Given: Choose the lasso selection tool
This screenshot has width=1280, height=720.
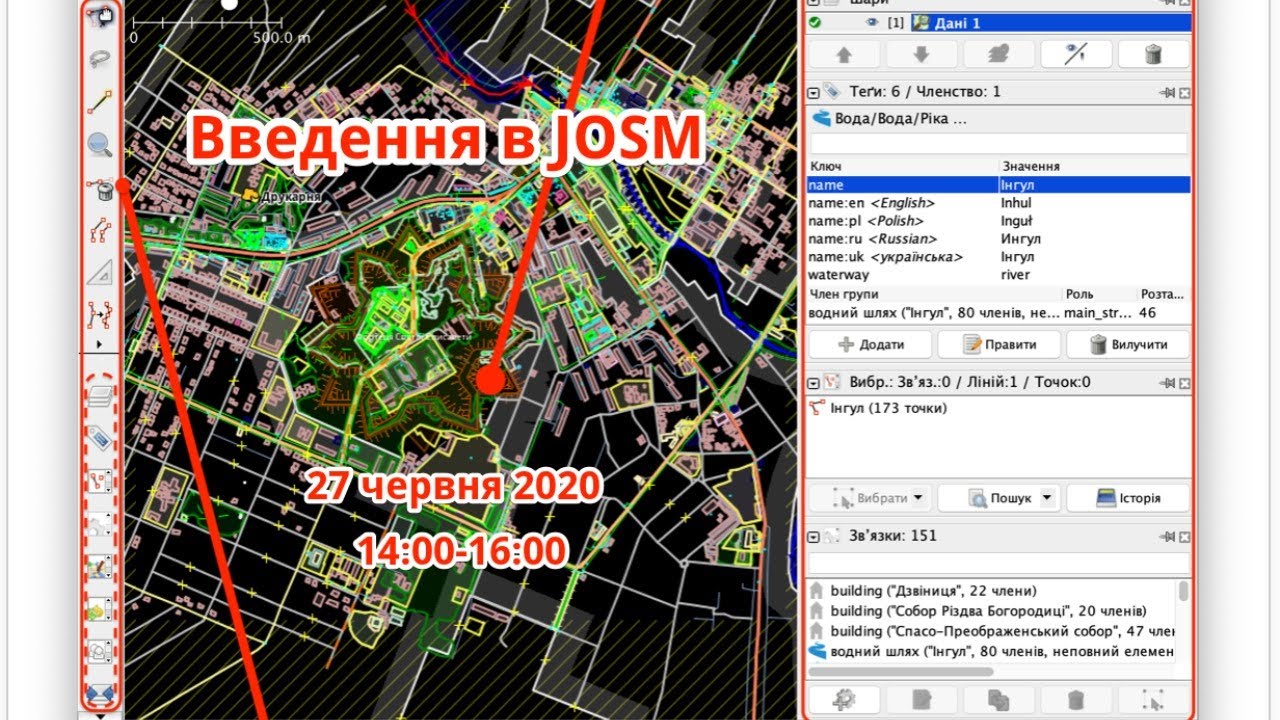Looking at the screenshot, I should click(x=99, y=59).
